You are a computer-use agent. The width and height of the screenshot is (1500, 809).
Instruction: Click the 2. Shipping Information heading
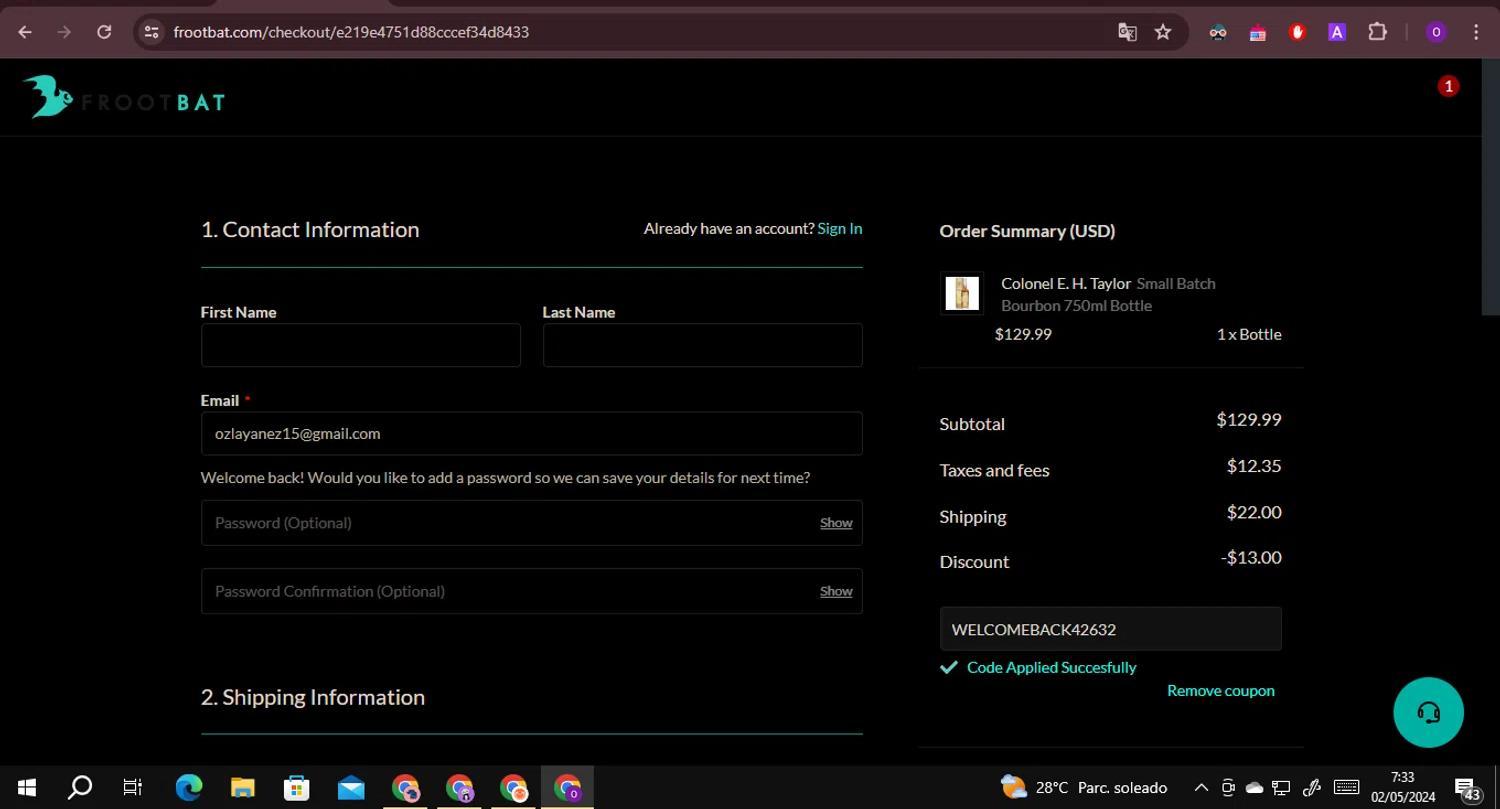pyautogui.click(x=313, y=697)
